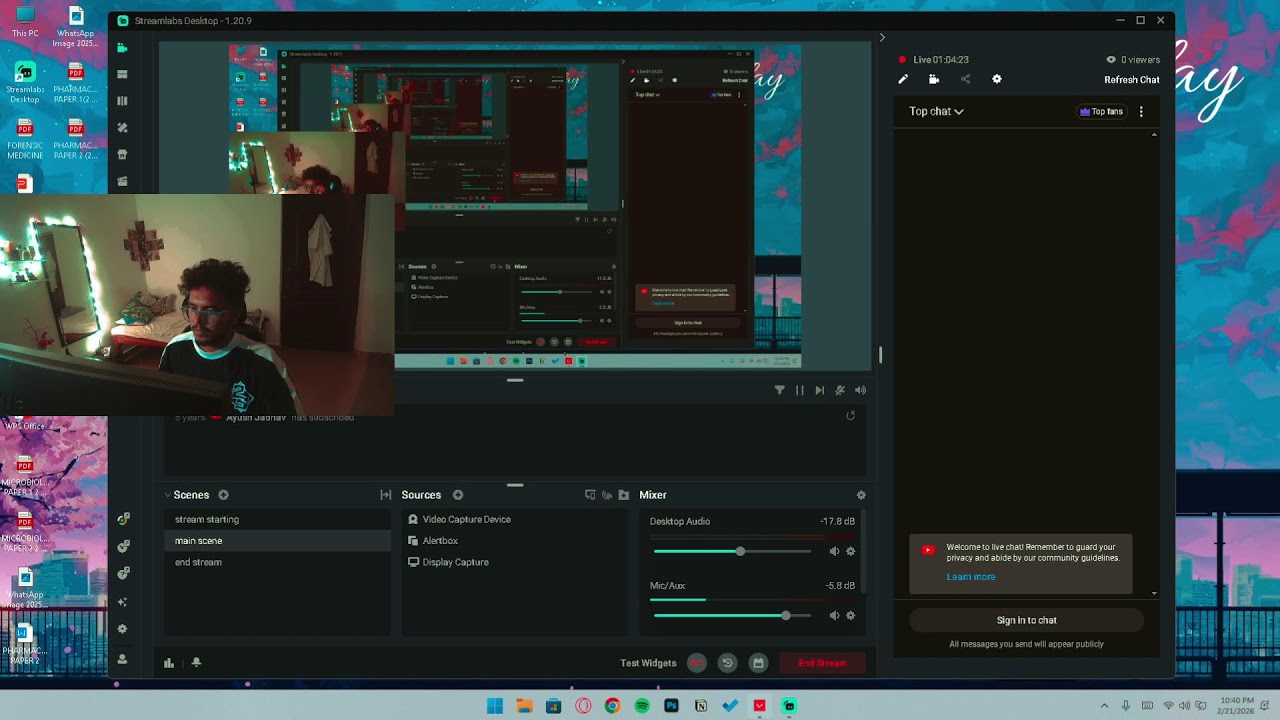Viewport: 1280px width, 720px height.
Task: Show hidden system tray icons chevron
Action: [1104, 706]
